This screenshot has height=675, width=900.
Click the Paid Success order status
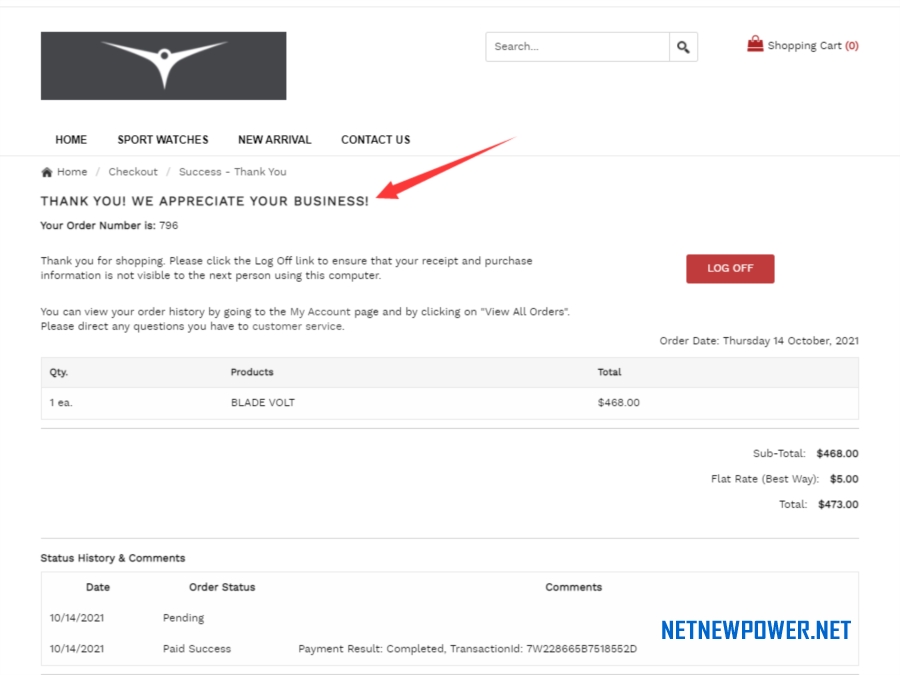197,649
